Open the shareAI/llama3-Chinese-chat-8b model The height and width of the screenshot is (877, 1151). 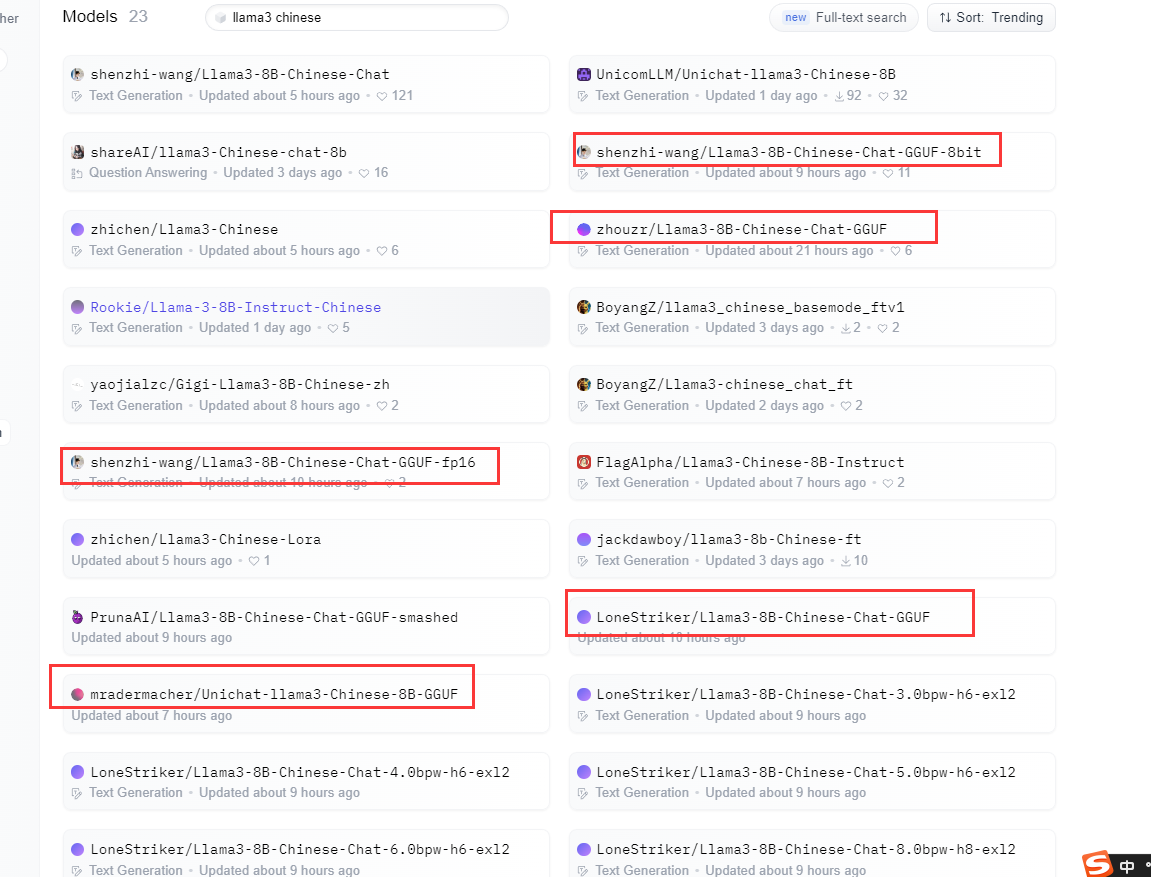218,152
